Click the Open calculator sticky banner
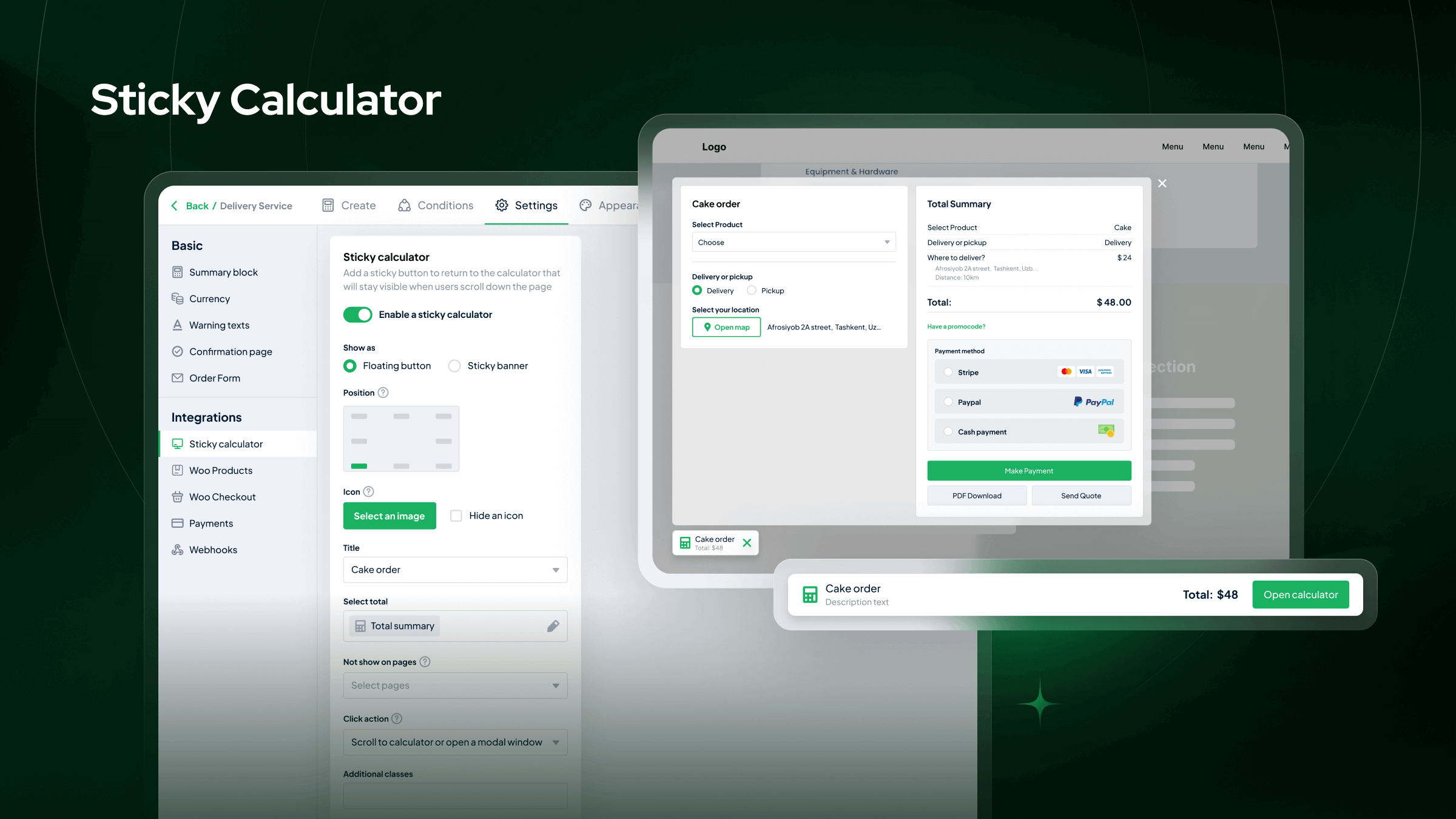This screenshot has height=819, width=1456. pos(1300,594)
